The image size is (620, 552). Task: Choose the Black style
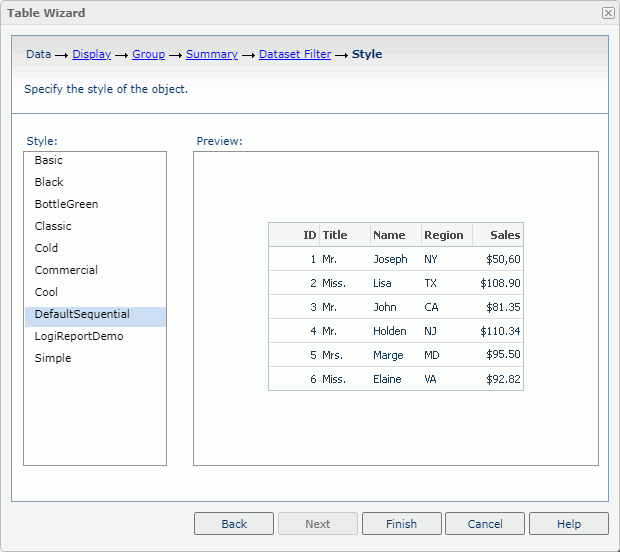click(49, 182)
